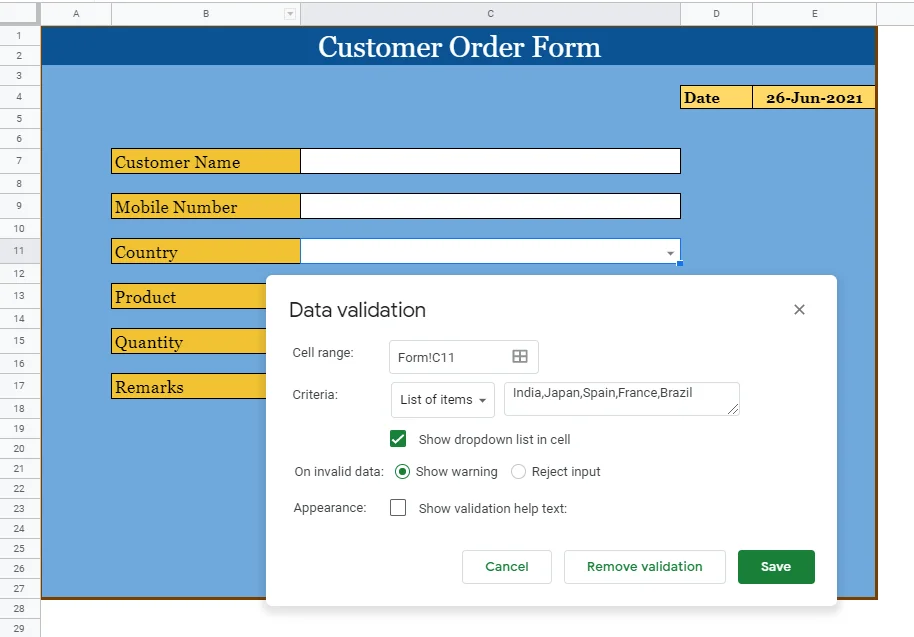The width and height of the screenshot is (914, 637).
Task: Click the select data range grid icon
Action: 519,357
